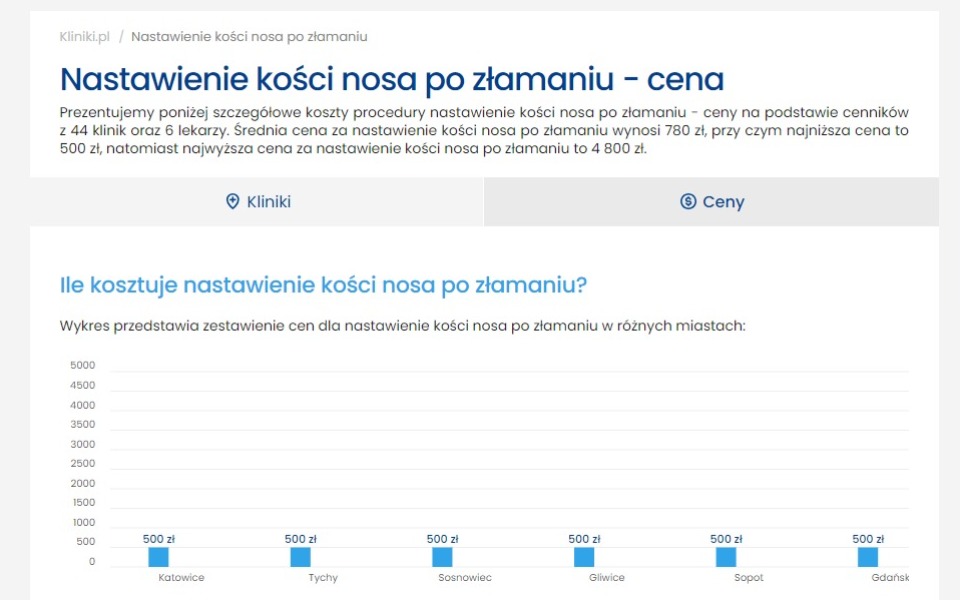This screenshot has width=960, height=600.
Task: Click the Katowice city label
Action: pyautogui.click(x=181, y=578)
